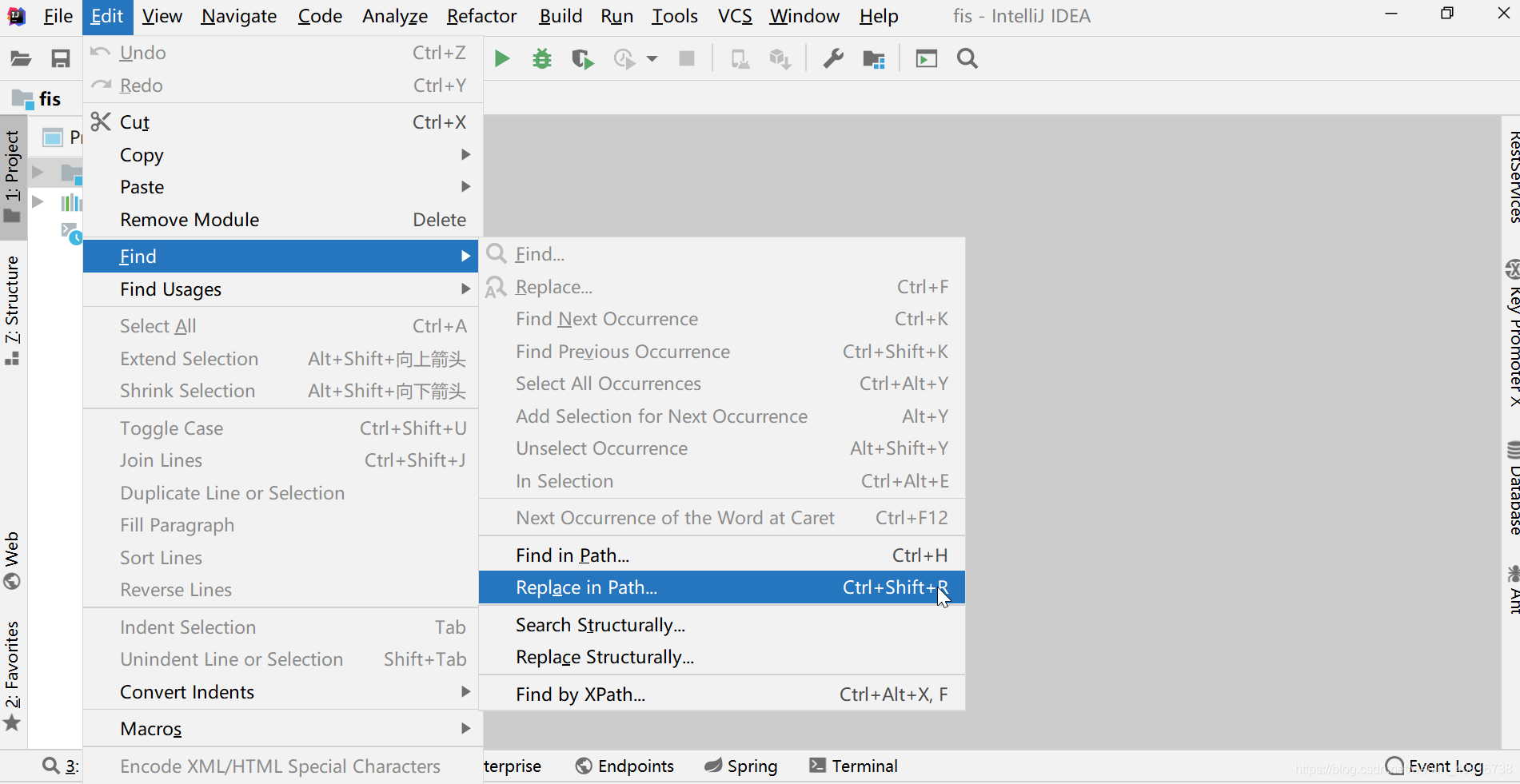Click the Ant icon on right sidebar
This screenshot has width=1520, height=784.
[x=1513, y=574]
